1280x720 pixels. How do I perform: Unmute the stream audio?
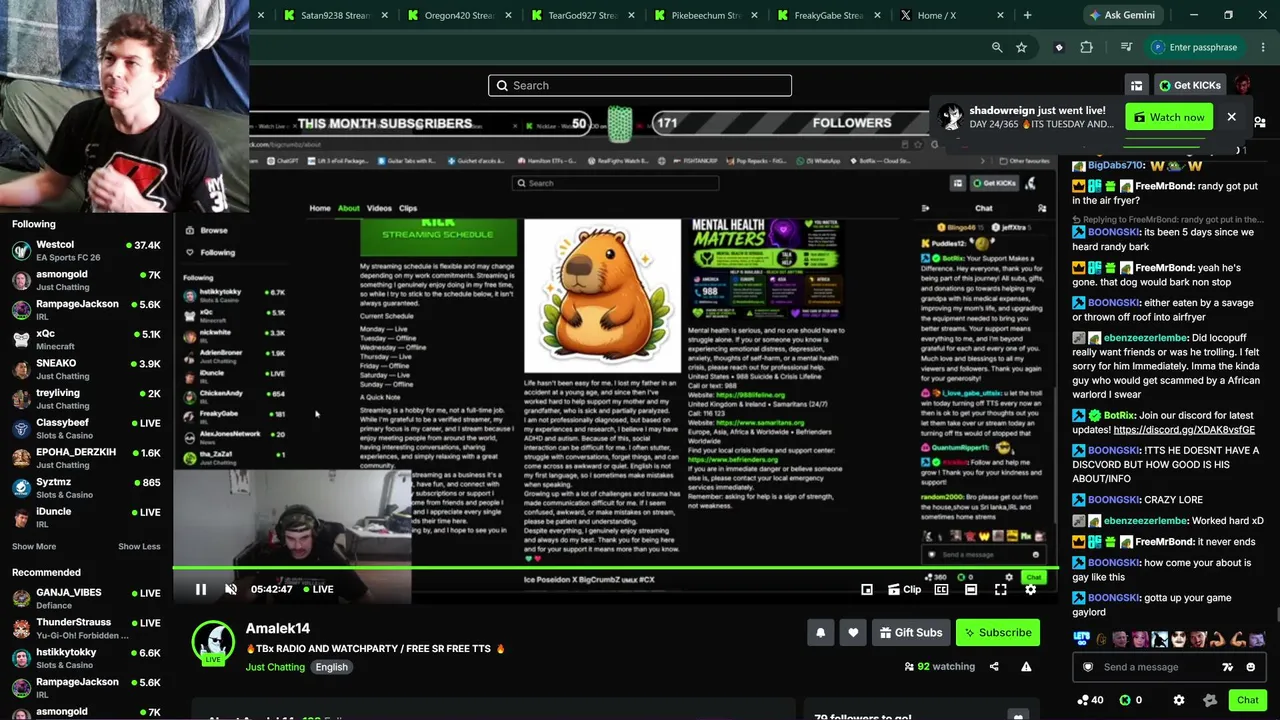click(231, 589)
